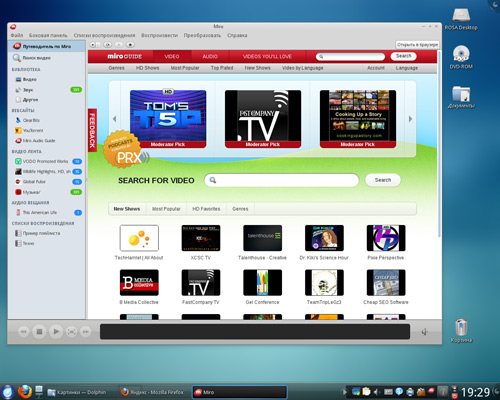This screenshot has height=400, width=500.
Task: Open Tom's Top 5 featured thumbnail
Action: click(168, 119)
